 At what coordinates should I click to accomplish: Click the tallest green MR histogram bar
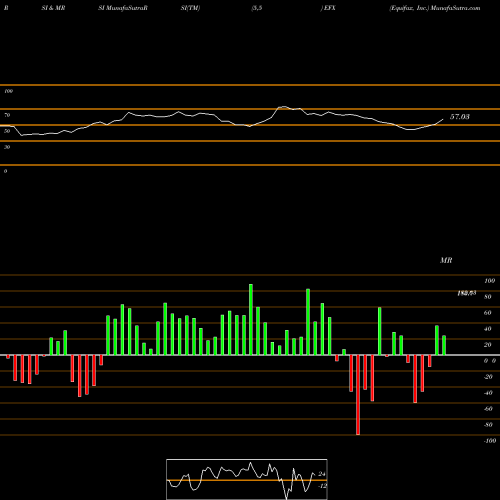[251, 320]
